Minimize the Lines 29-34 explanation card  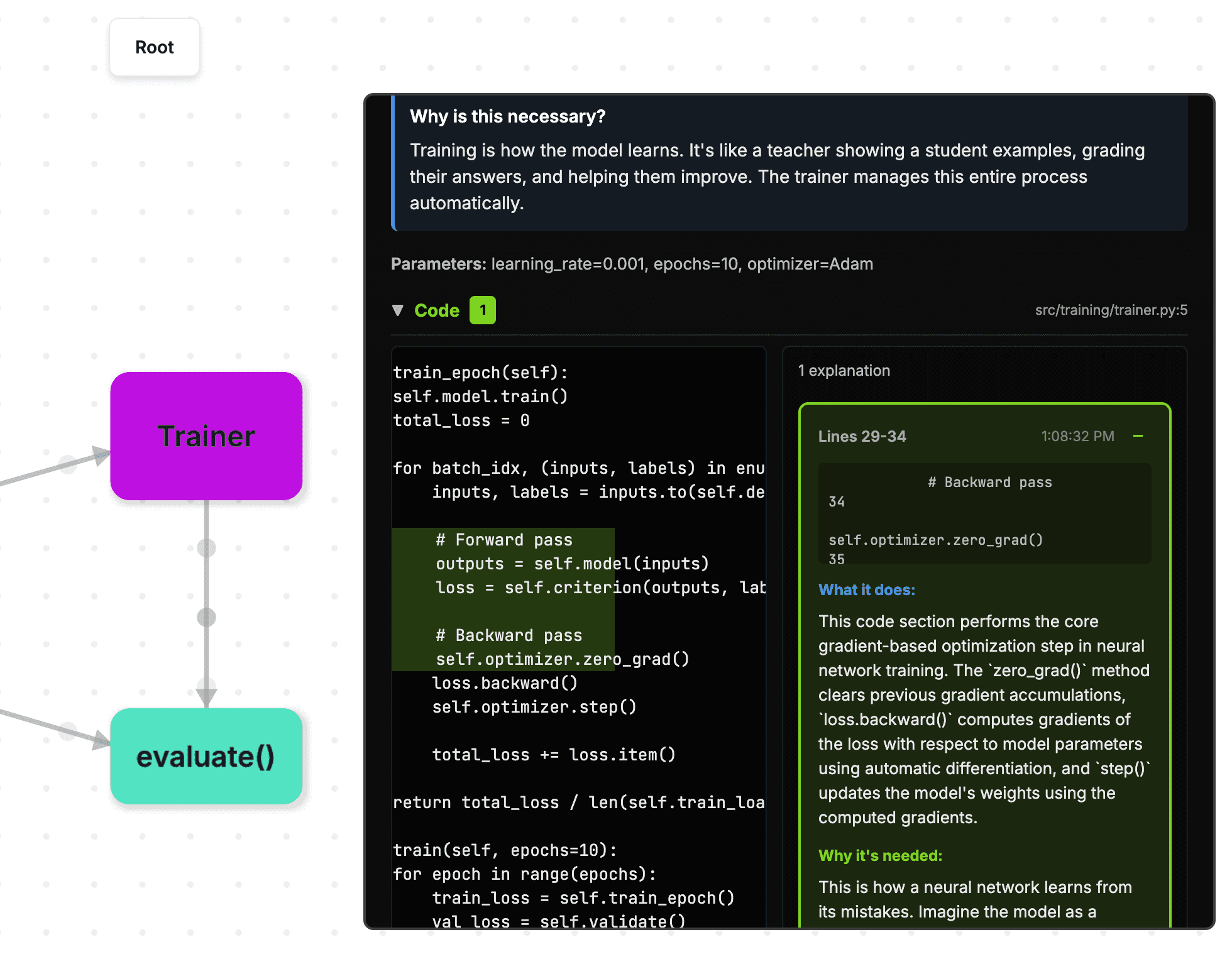tap(1138, 435)
